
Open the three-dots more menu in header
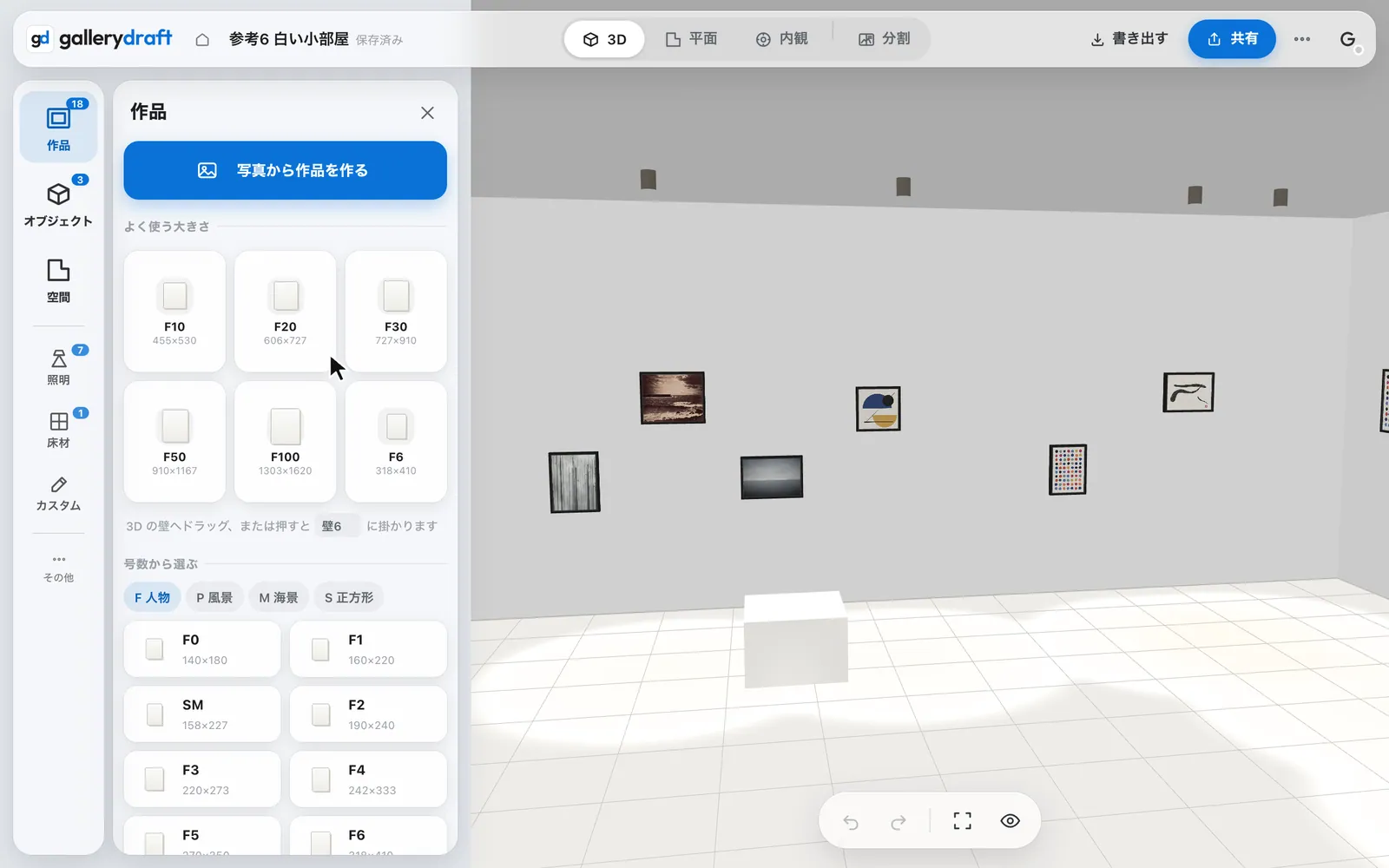[1302, 39]
